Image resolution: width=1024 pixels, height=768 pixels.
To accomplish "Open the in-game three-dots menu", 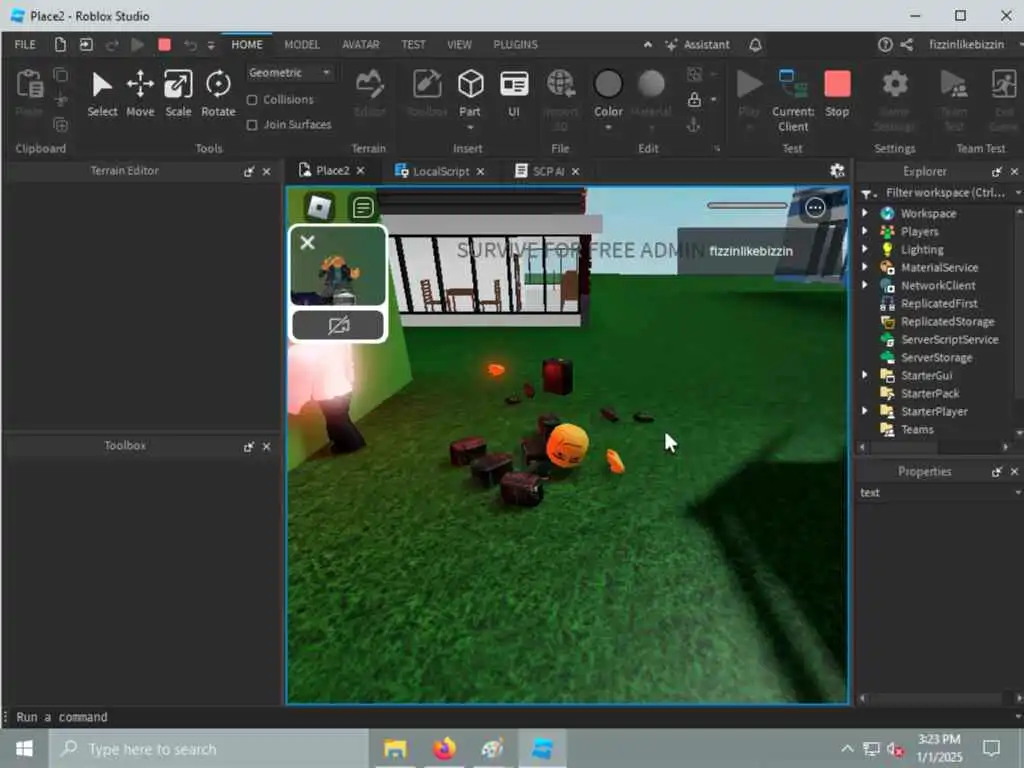I will [815, 208].
